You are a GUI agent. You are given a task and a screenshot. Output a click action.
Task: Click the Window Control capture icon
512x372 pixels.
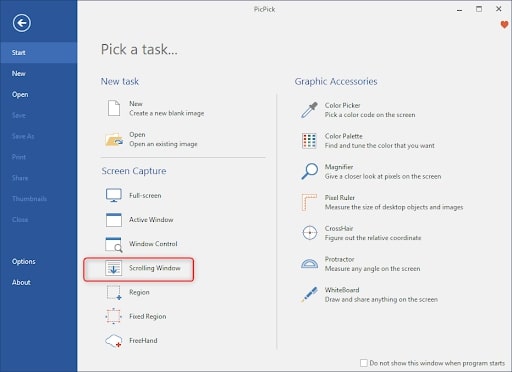point(114,244)
